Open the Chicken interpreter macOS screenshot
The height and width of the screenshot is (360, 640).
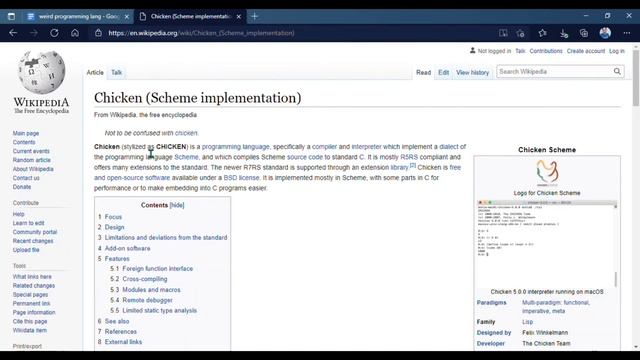coord(547,244)
